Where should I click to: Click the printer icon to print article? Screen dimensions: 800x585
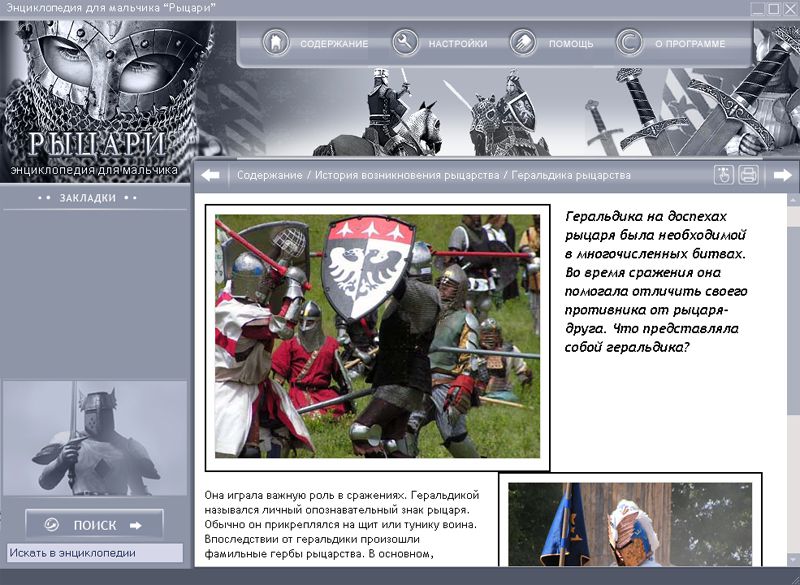[749, 175]
